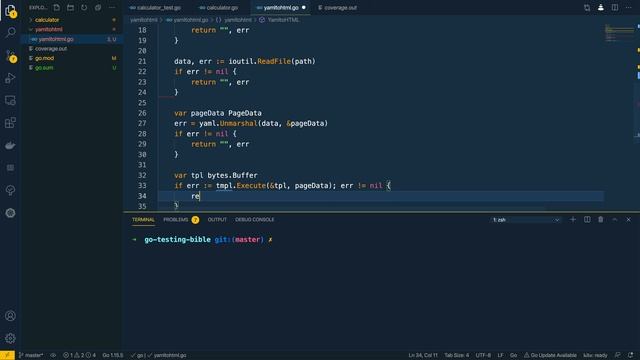Image resolution: width=640 pixels, height=360 pixels.
Task: Click Unmarshal in line 27
Action: coord(238,123)
